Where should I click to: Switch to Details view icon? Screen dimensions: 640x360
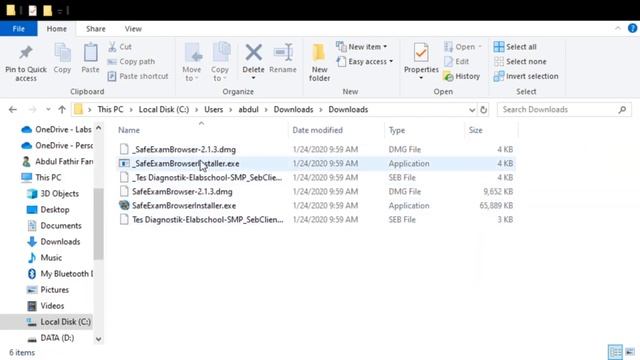[615, 351]
